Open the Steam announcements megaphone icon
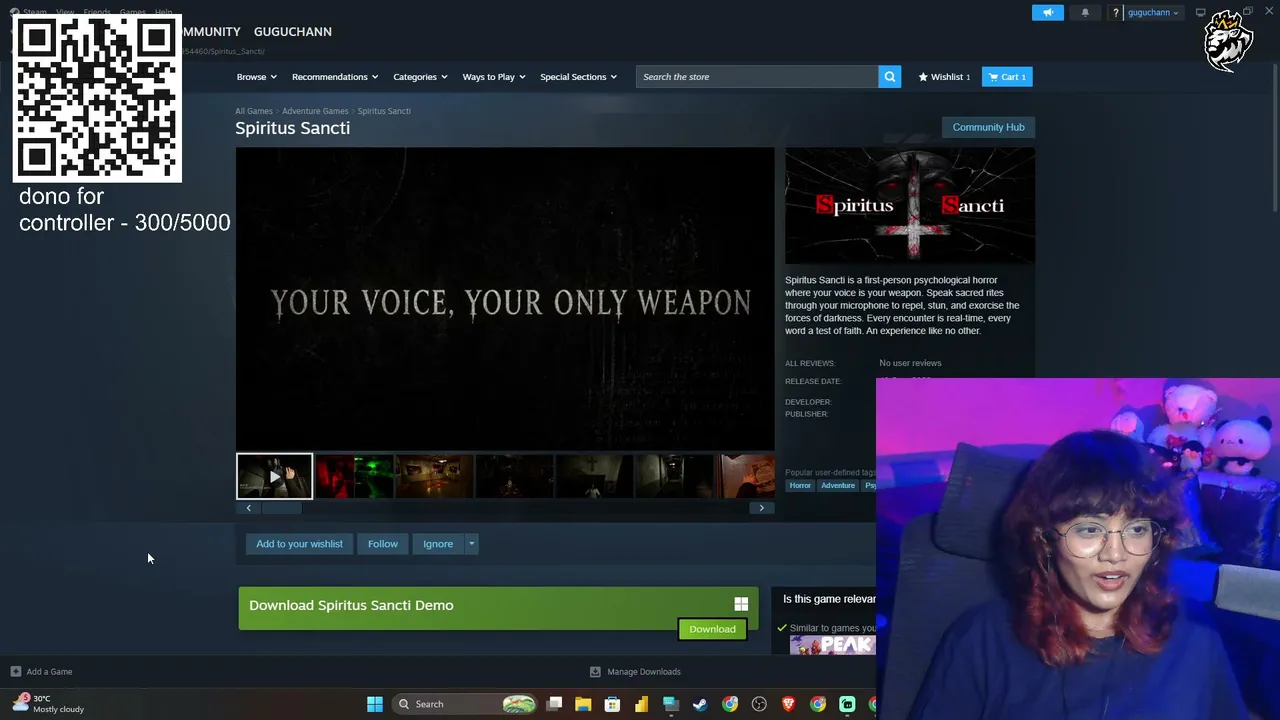The width and height of the screenshot is (1280, 720). [x=1048, y=13]
